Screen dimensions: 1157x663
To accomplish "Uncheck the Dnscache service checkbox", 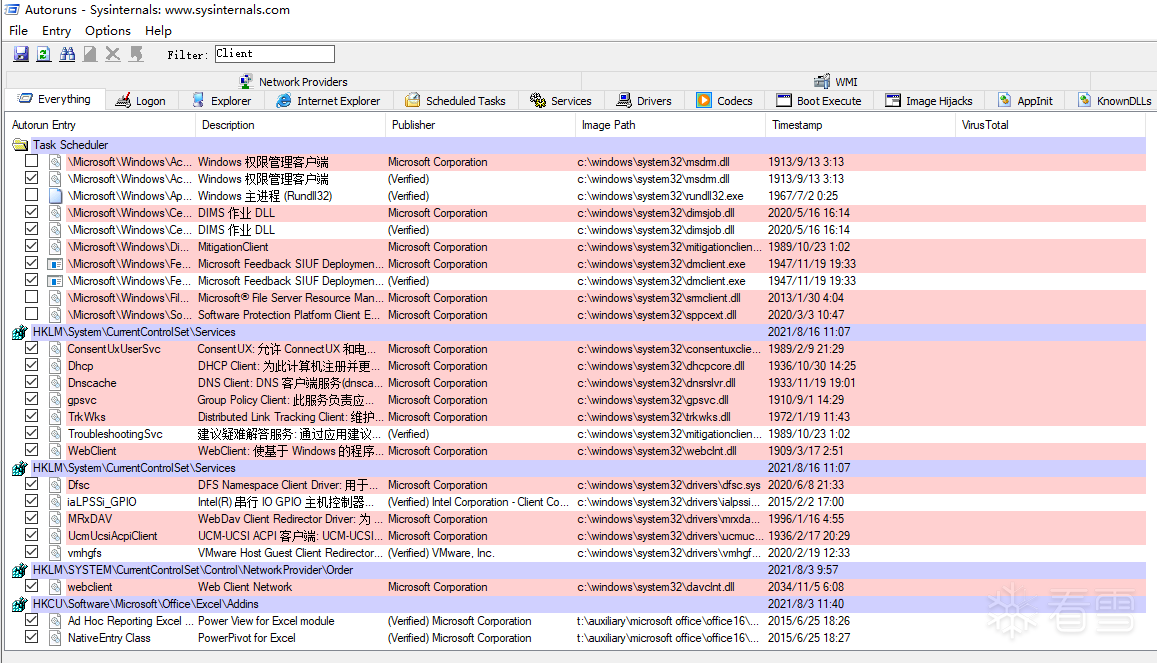I will (x=31, y=382).
